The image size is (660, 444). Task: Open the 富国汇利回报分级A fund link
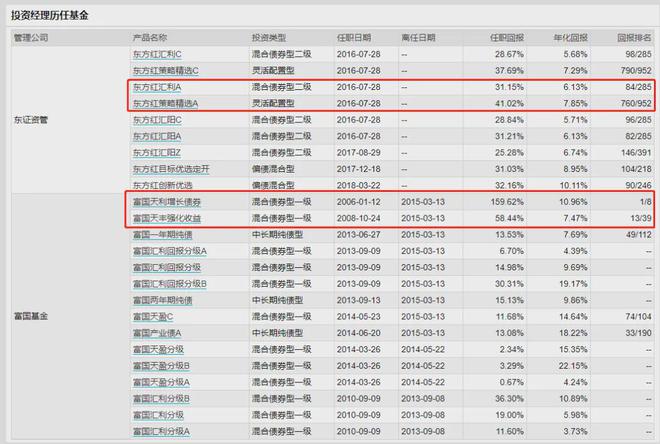coord(170,251)
